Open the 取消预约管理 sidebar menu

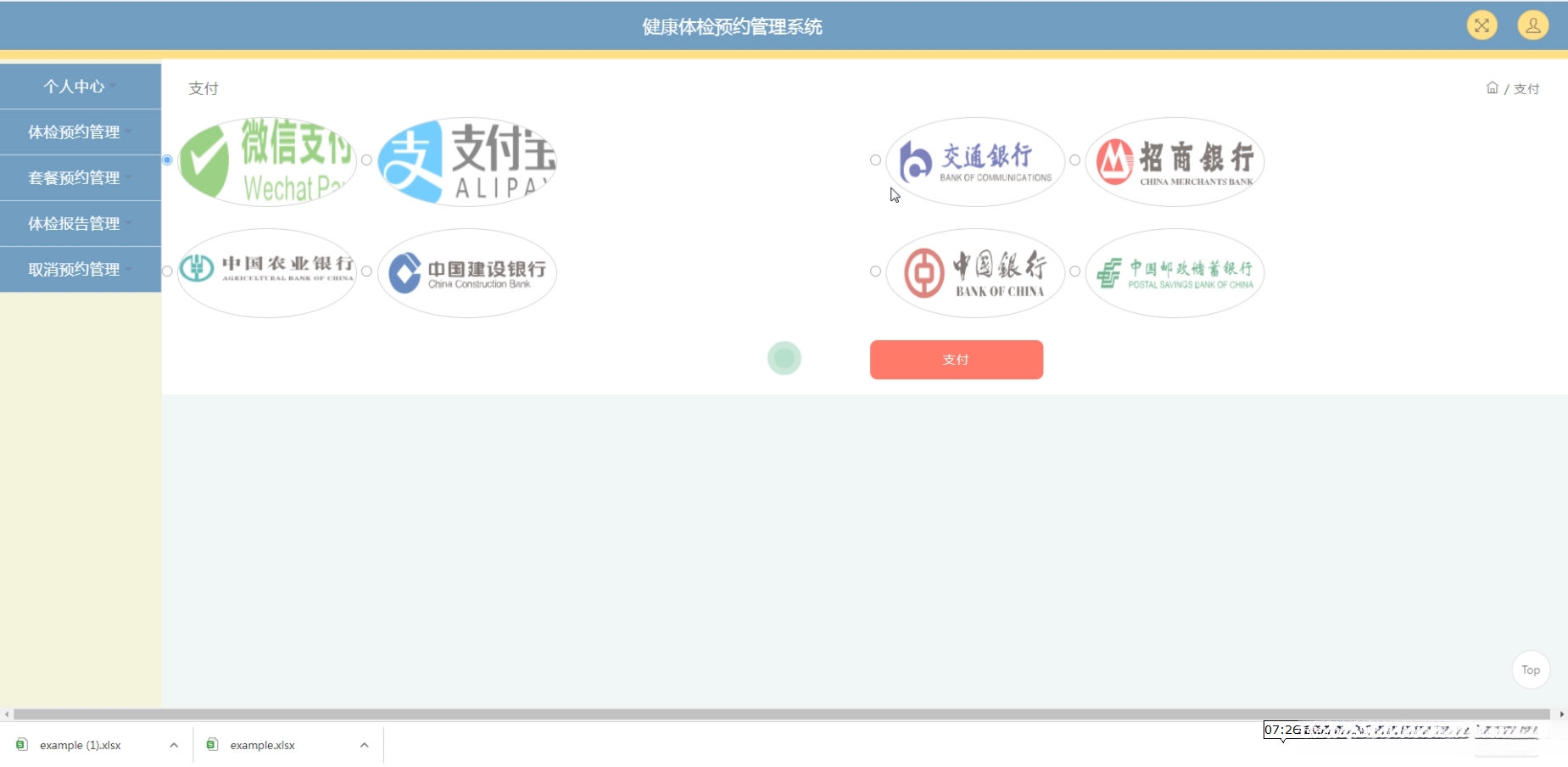[x=81, y=270]
